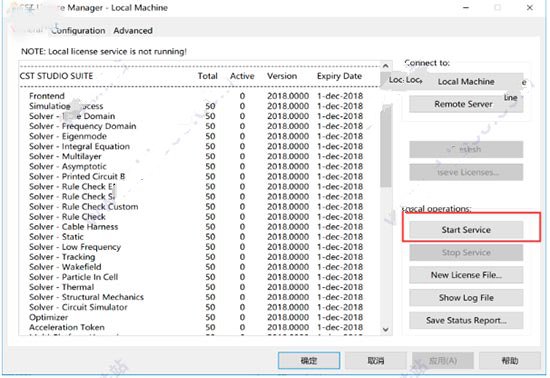Click the Remote Server button
Screen dimensions: 550x378
pos(466,104)
